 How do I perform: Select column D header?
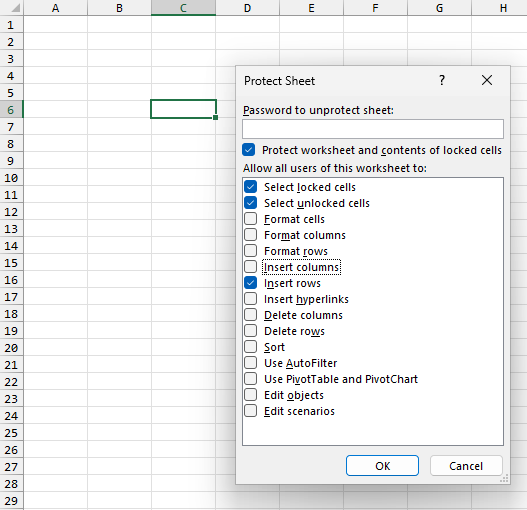(247, 8)
